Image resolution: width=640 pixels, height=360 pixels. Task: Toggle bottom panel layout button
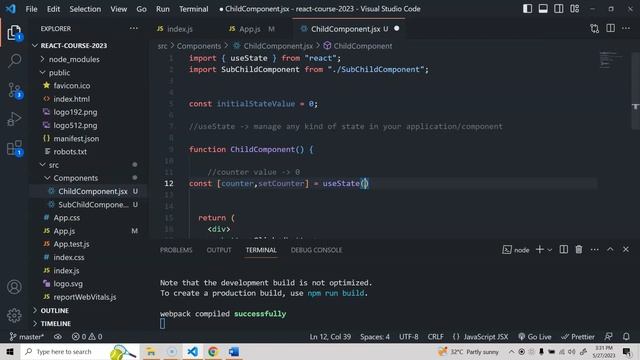(x=543, y=9)
